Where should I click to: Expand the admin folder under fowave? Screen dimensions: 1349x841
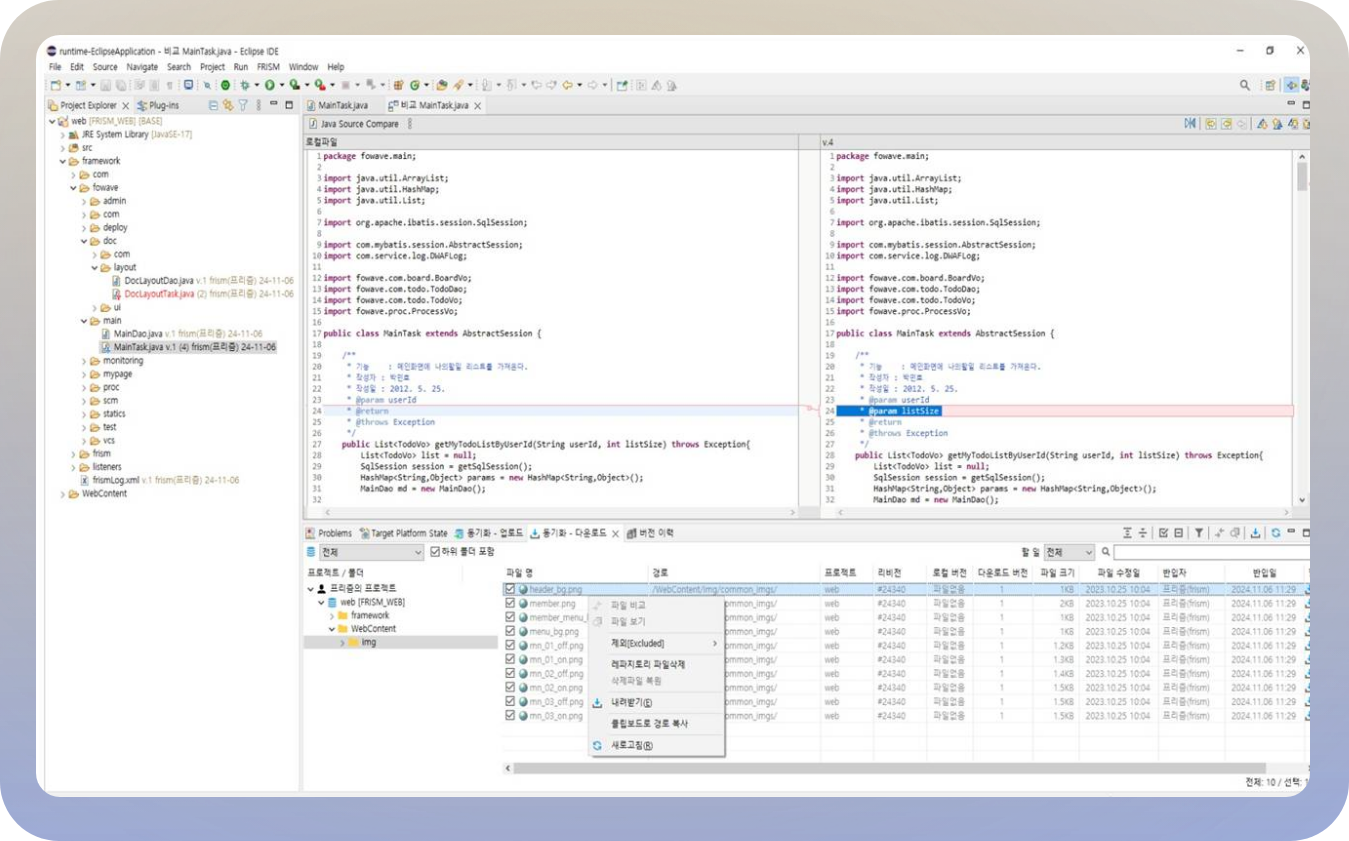pos(85,201)
